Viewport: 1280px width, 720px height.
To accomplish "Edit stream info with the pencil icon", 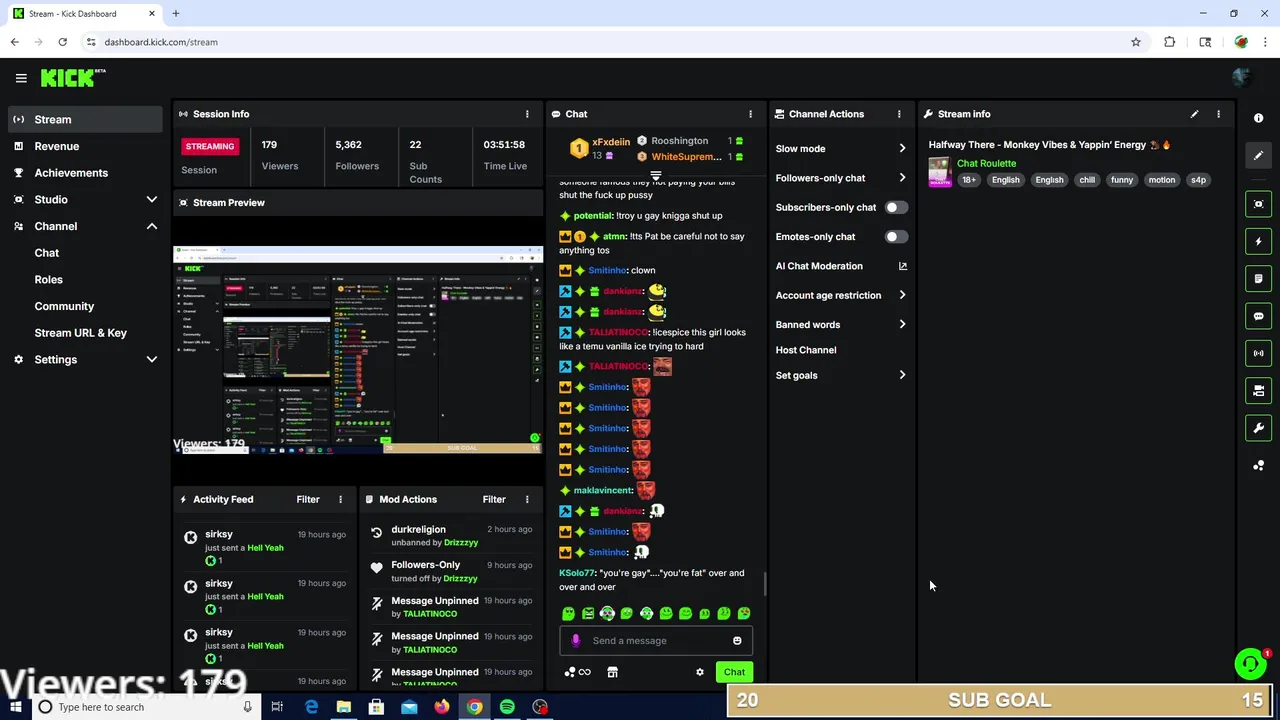I will [x=1194, y=114].
